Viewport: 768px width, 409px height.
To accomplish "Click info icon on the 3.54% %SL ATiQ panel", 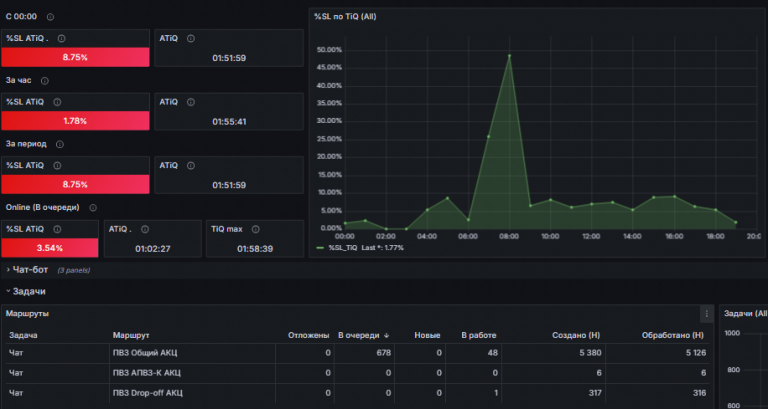I will pyautogui.click(x=57, y=230).
